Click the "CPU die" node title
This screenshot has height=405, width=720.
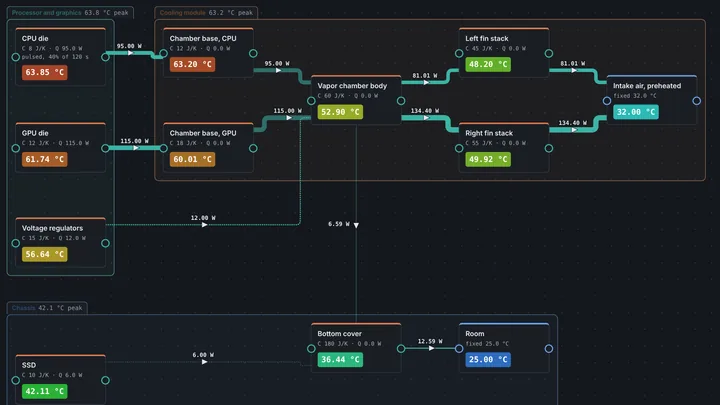(35, 39)
